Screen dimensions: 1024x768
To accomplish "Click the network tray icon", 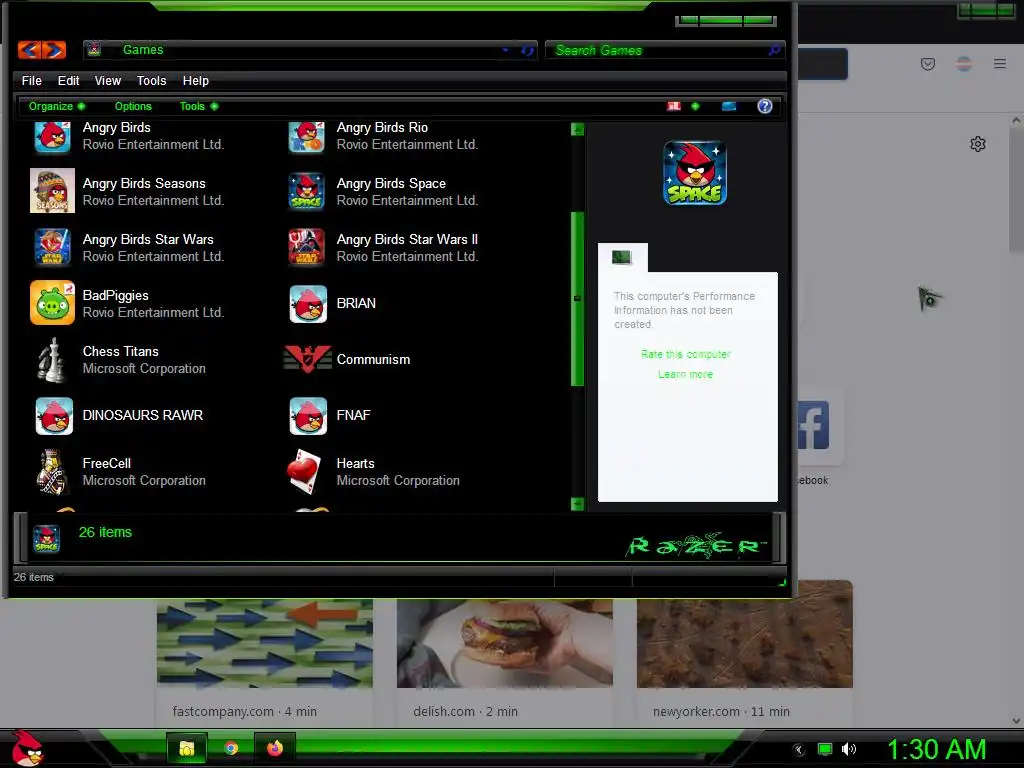I will pos(825,750).
